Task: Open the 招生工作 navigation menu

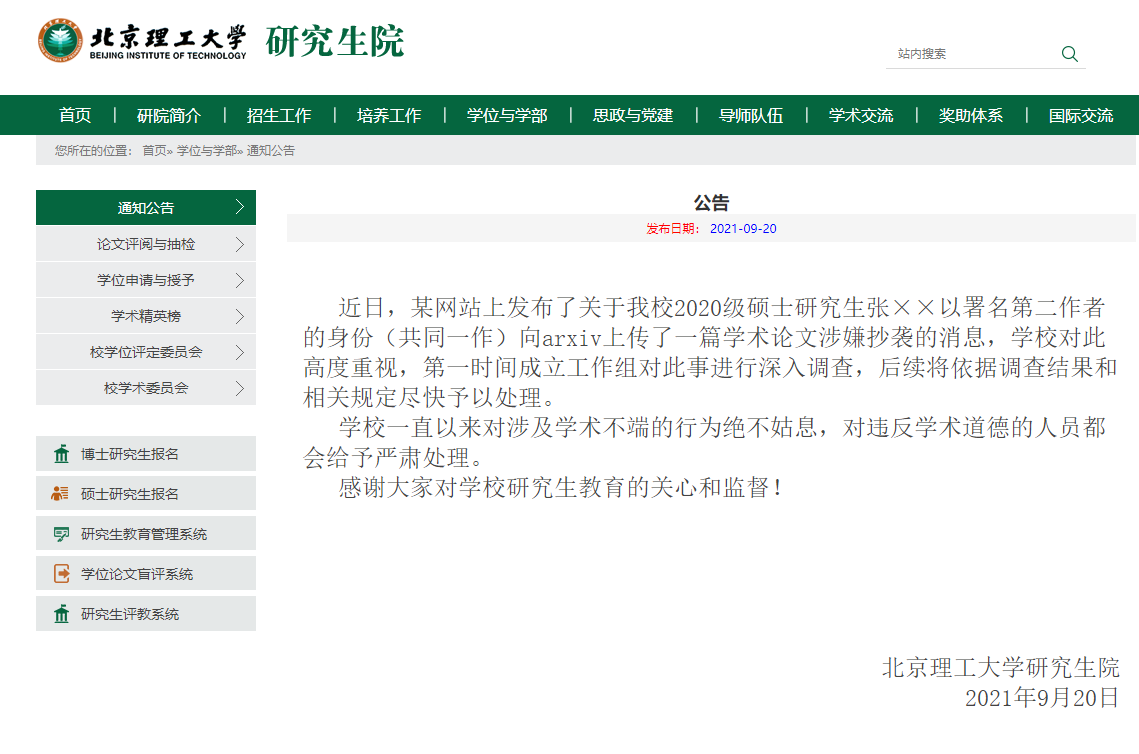Action: 279,116
